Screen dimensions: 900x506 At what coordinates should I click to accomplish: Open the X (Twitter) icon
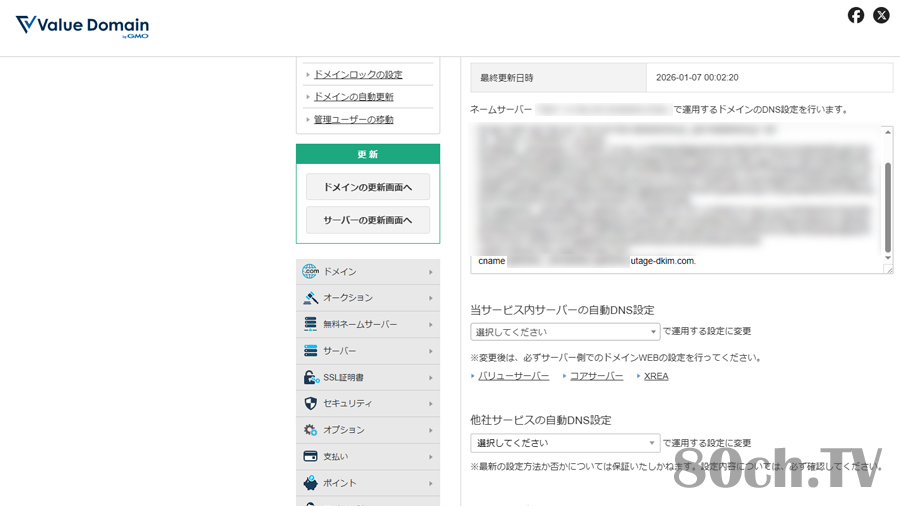pyautogui.click(x=881, y=15)
